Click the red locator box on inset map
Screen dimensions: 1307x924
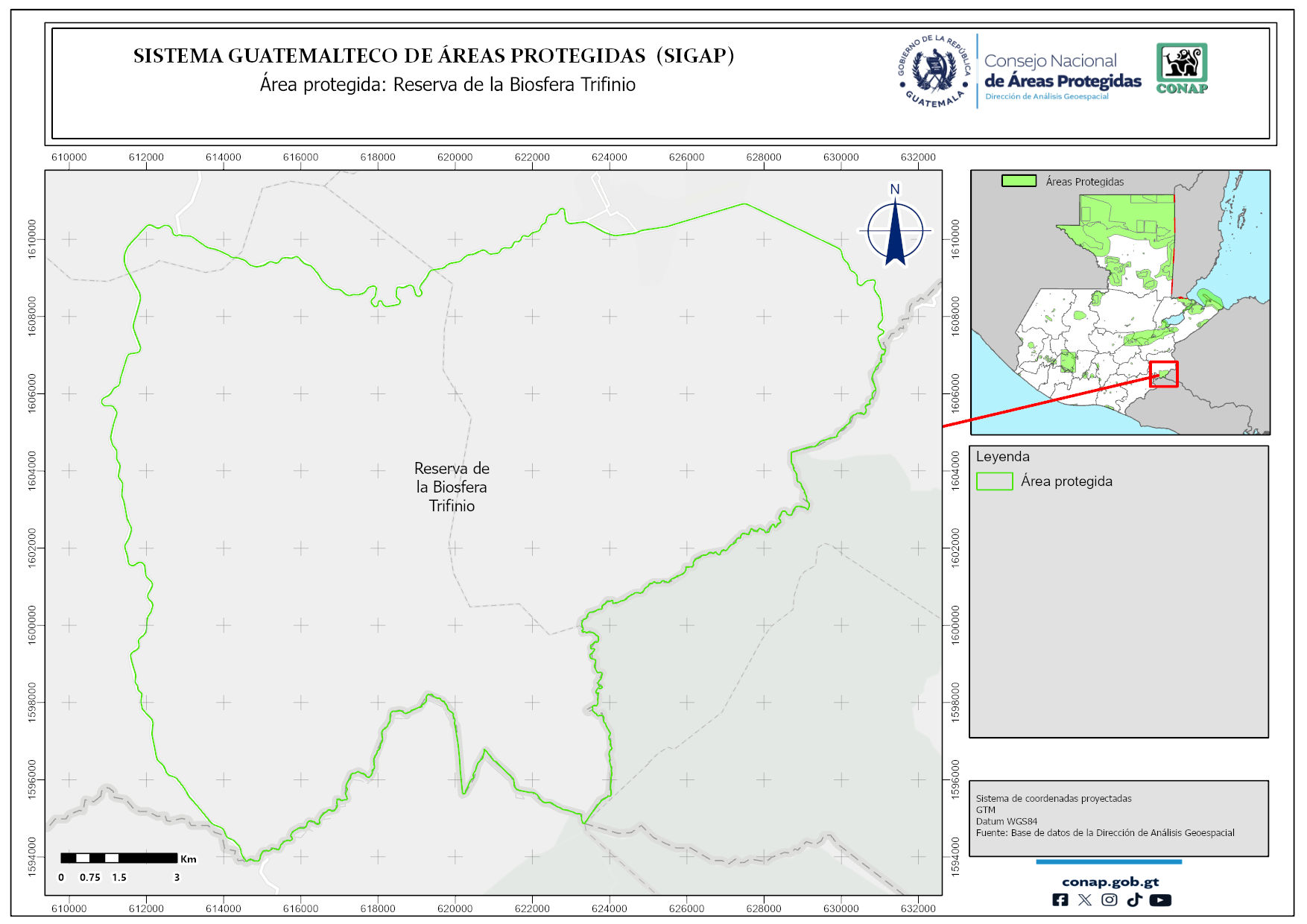[x=1163, y=373]
